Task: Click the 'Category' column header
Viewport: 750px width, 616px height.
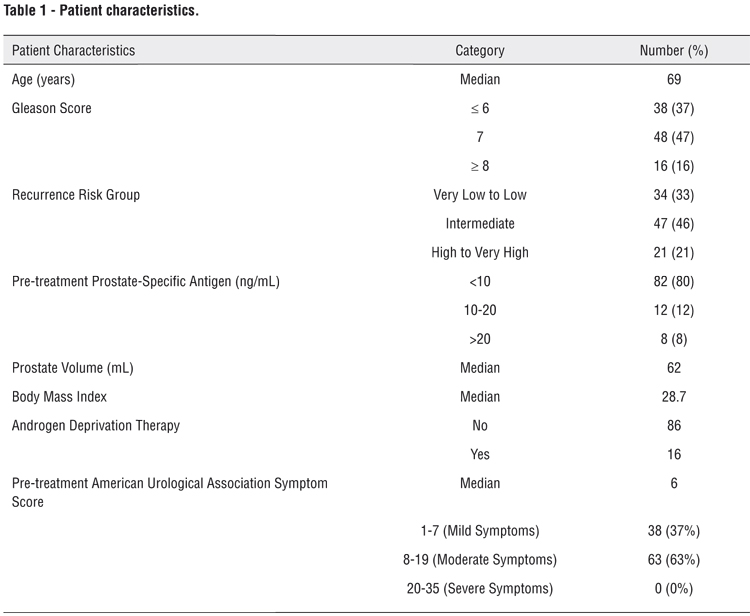Action: click(x=480, y=51)
